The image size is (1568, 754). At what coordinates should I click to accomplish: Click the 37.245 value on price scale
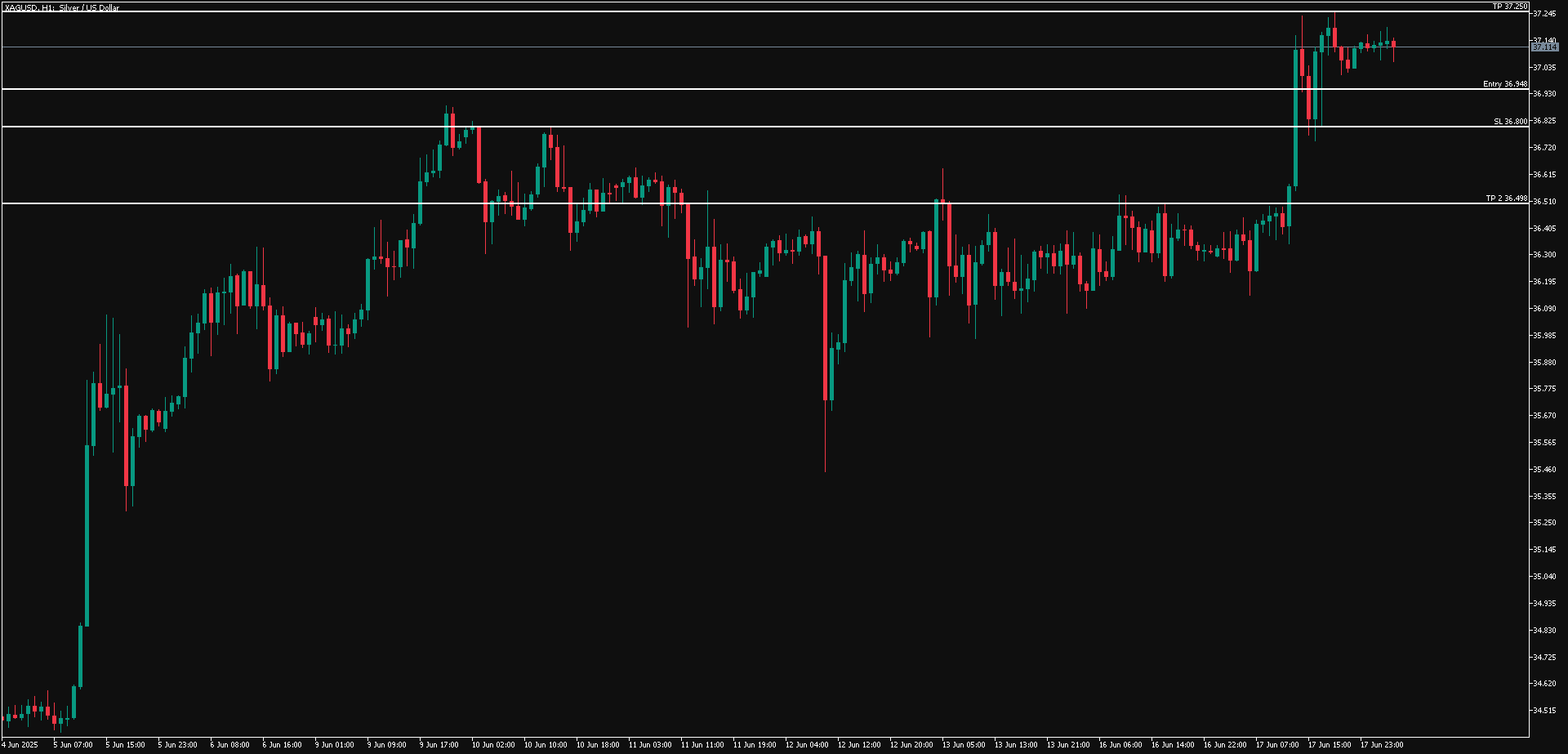pyautogui.click(x=1544, y=14)
